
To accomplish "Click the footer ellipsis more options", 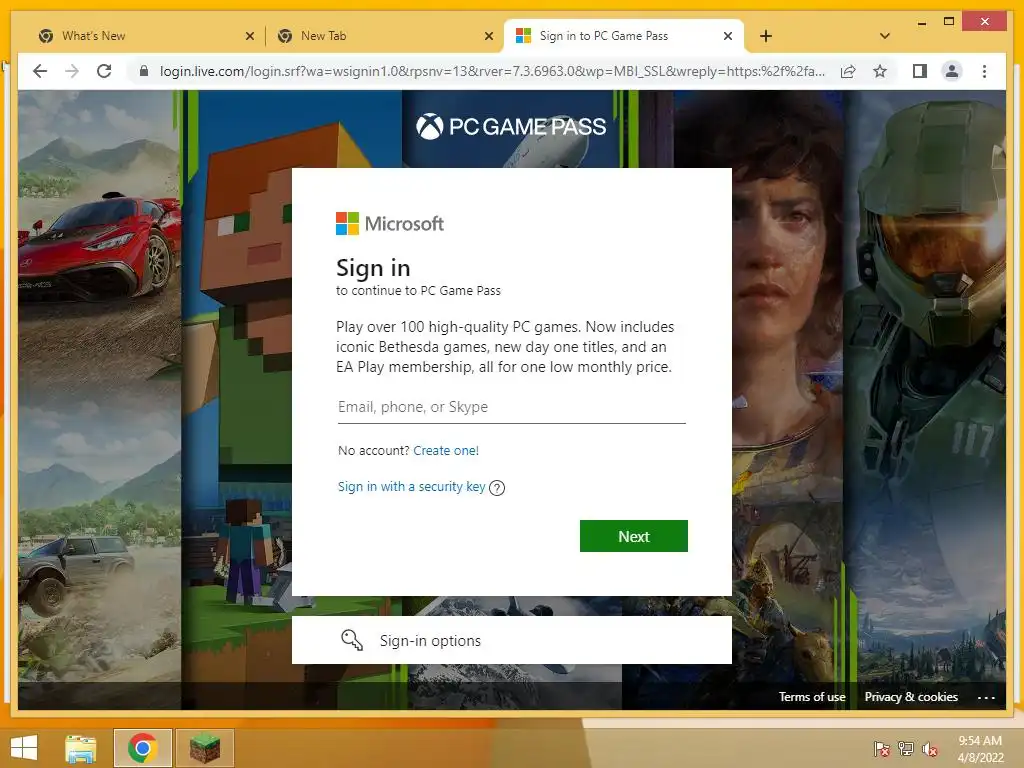I will coord(986,697).
